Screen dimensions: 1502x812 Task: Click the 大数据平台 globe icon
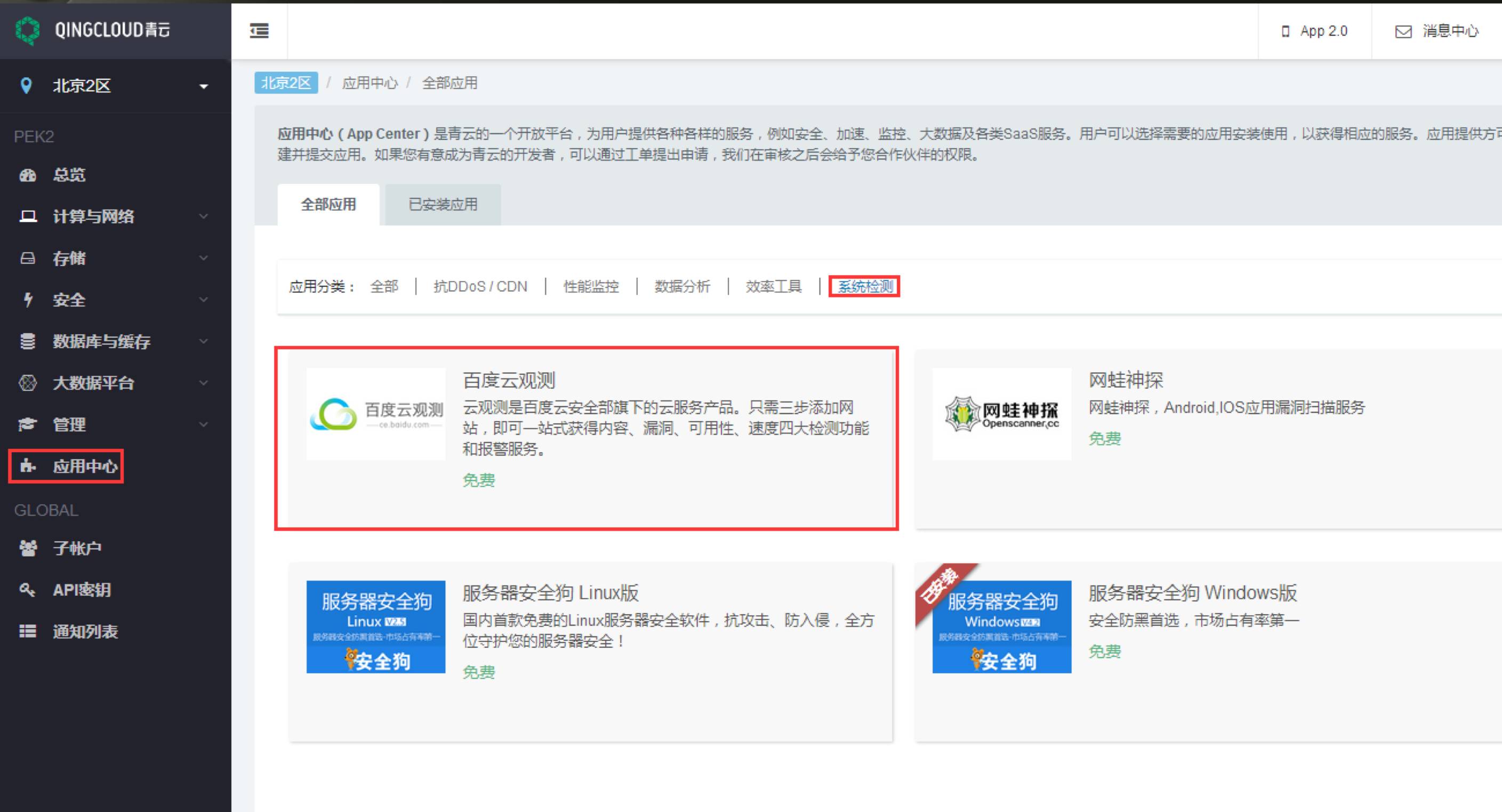[27, 383]
